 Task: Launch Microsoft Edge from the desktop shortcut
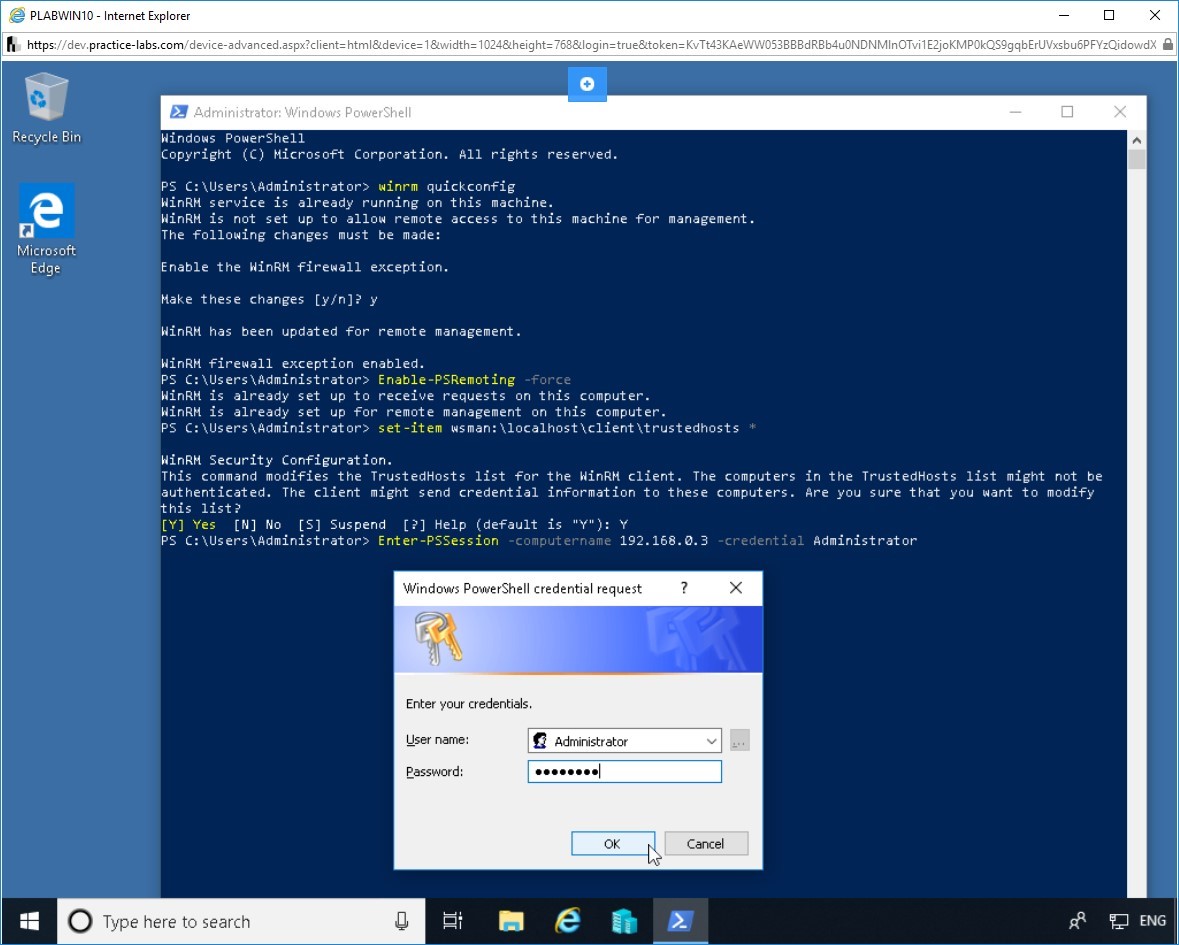(46, 229)
